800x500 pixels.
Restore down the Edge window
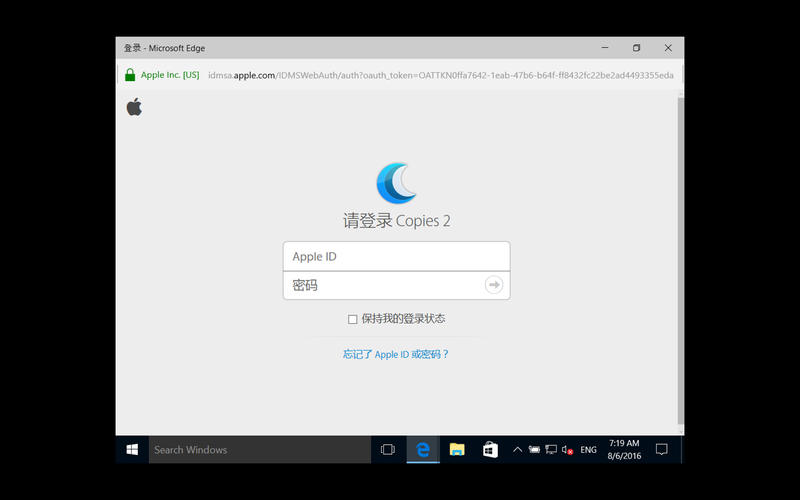click(636, 47)
